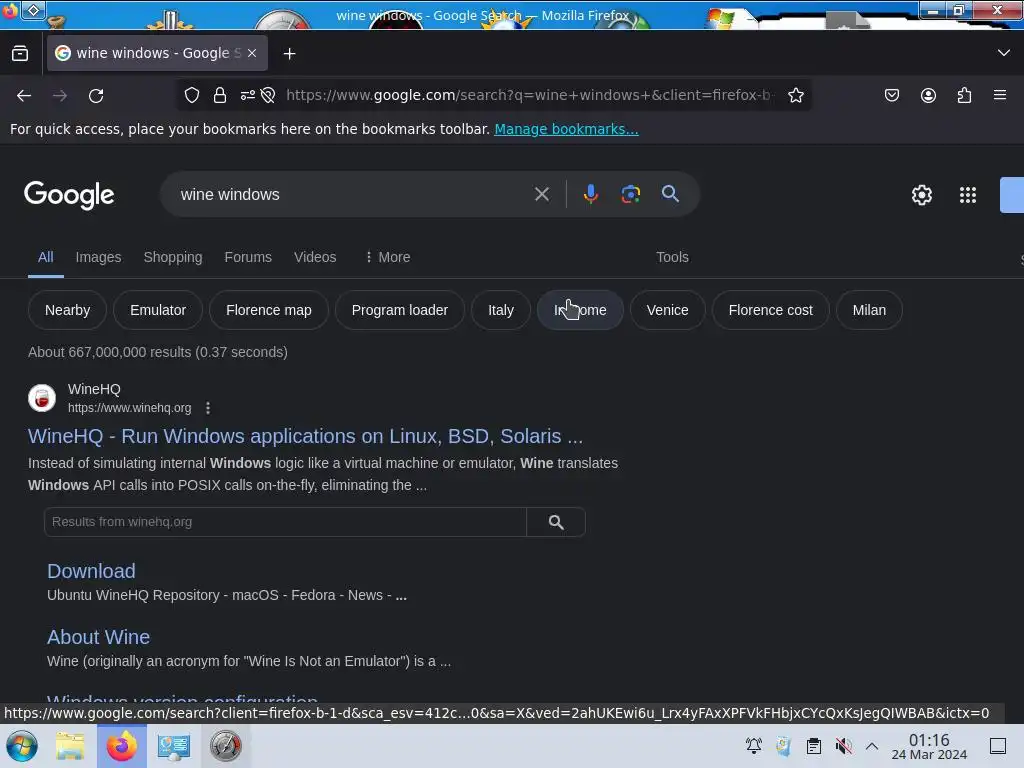Switch to Videos tab

(315, 257)
